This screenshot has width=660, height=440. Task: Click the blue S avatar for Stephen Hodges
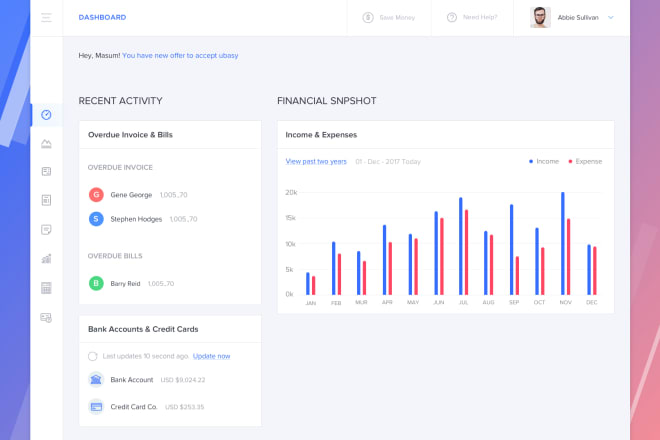pyautogui.click(x=96, y=219)
